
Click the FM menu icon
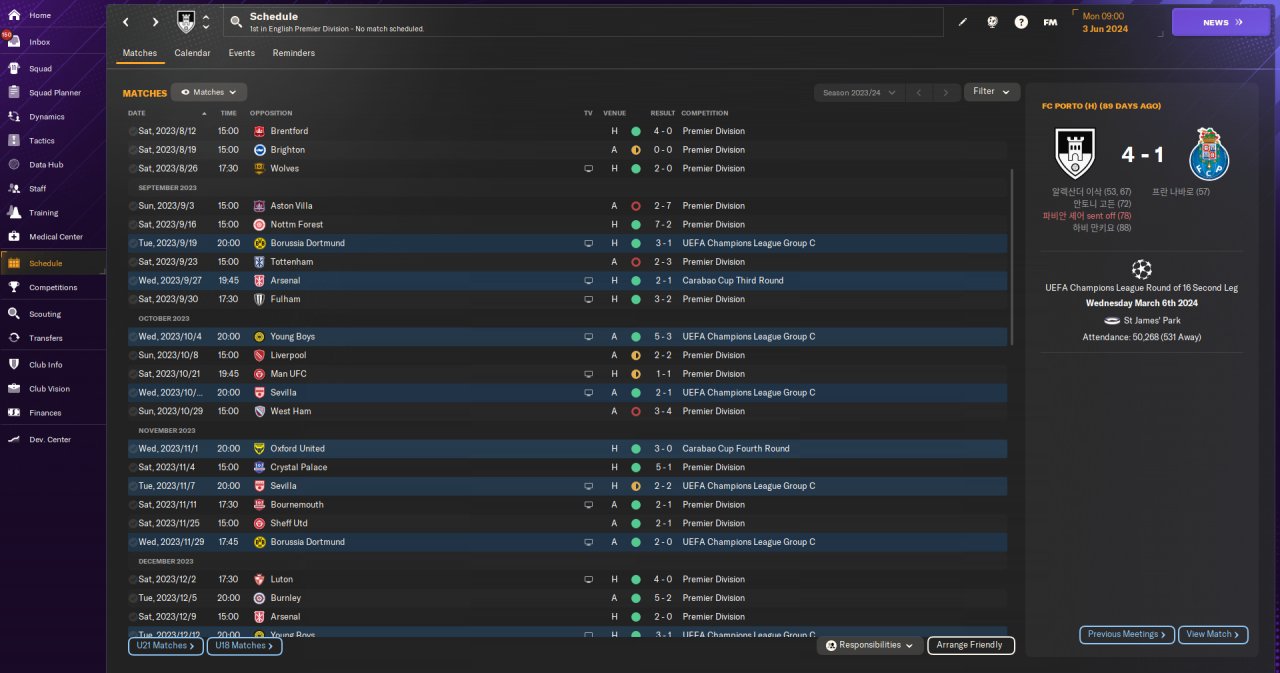[1050, 22]
